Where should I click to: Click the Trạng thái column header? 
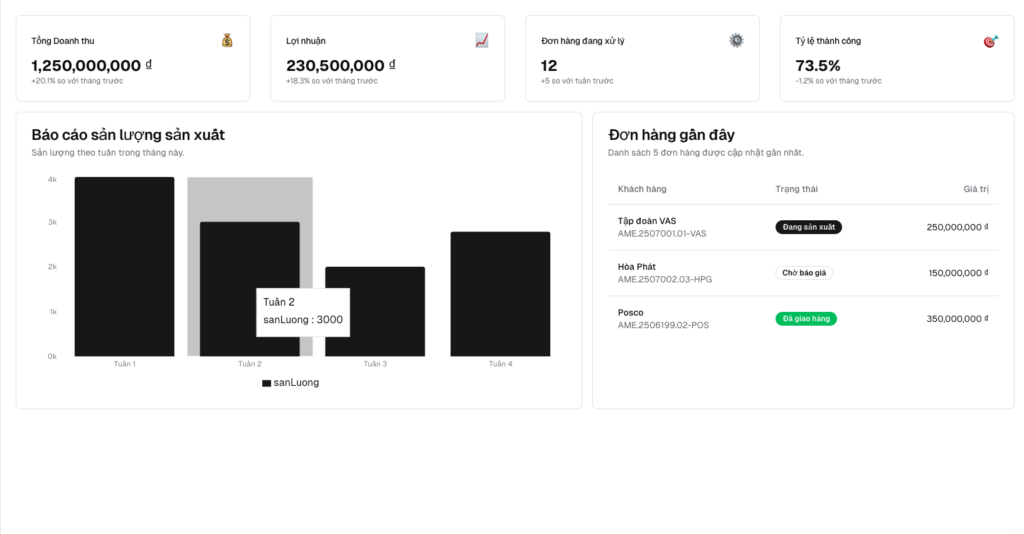click(796, 189)
